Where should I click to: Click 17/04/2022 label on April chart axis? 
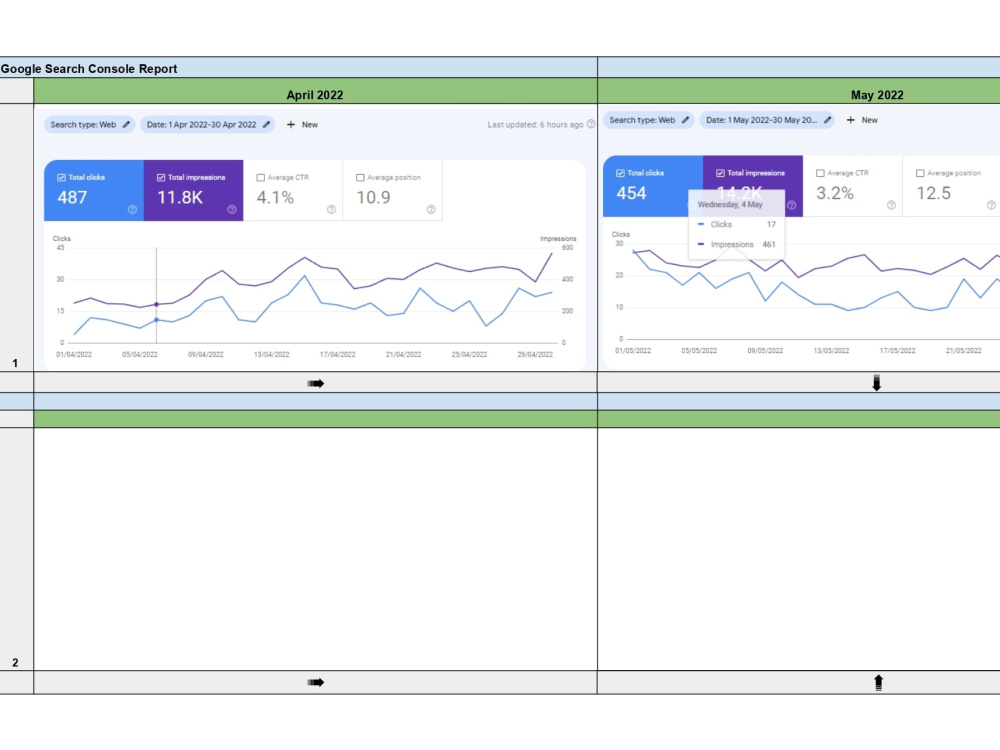point(337,355)
